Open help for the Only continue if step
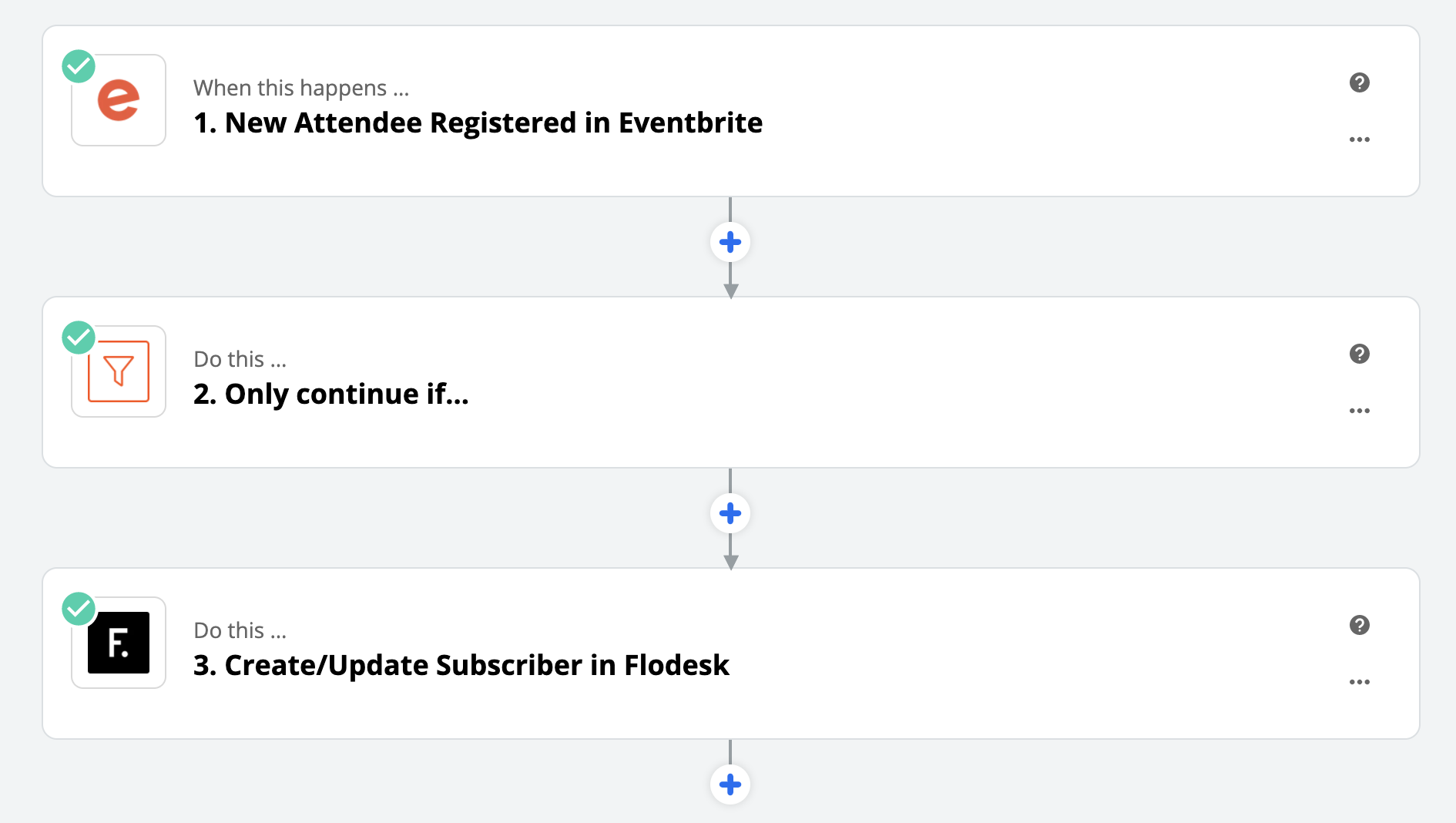Screen dimensions: 1456x823 coord(1360,354)
